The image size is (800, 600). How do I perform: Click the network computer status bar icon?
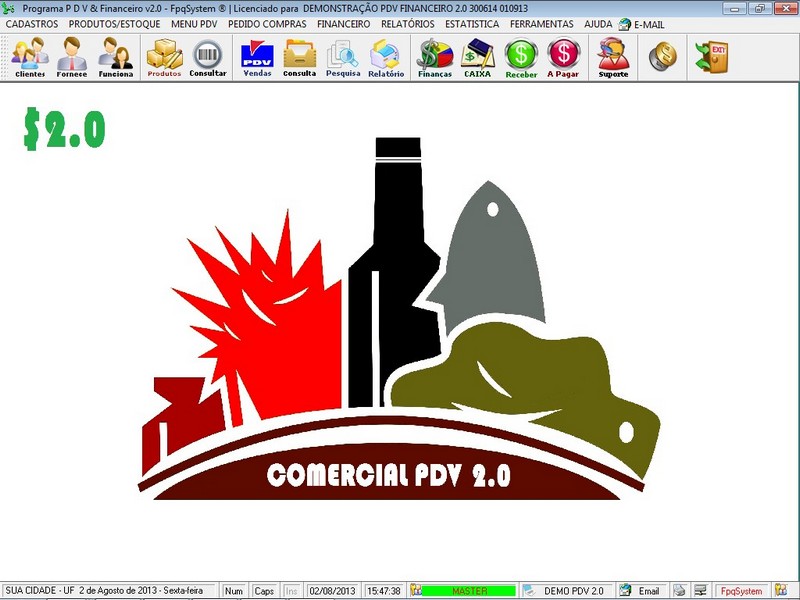pos(701,590)
